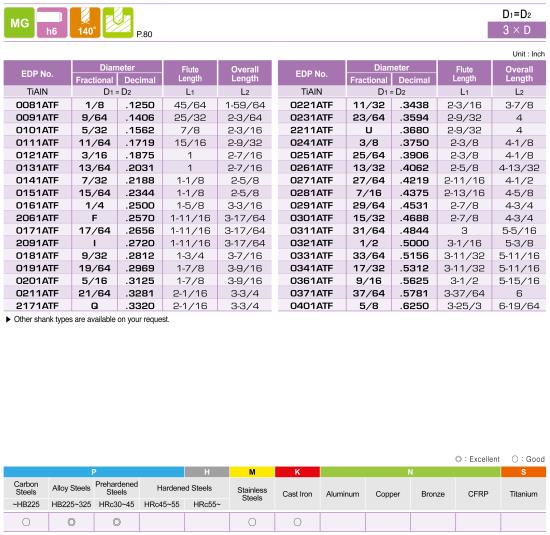Viewport: 550px width, 535px height.
Task: Click the yellow M material group header
Action: click(252, 472)
